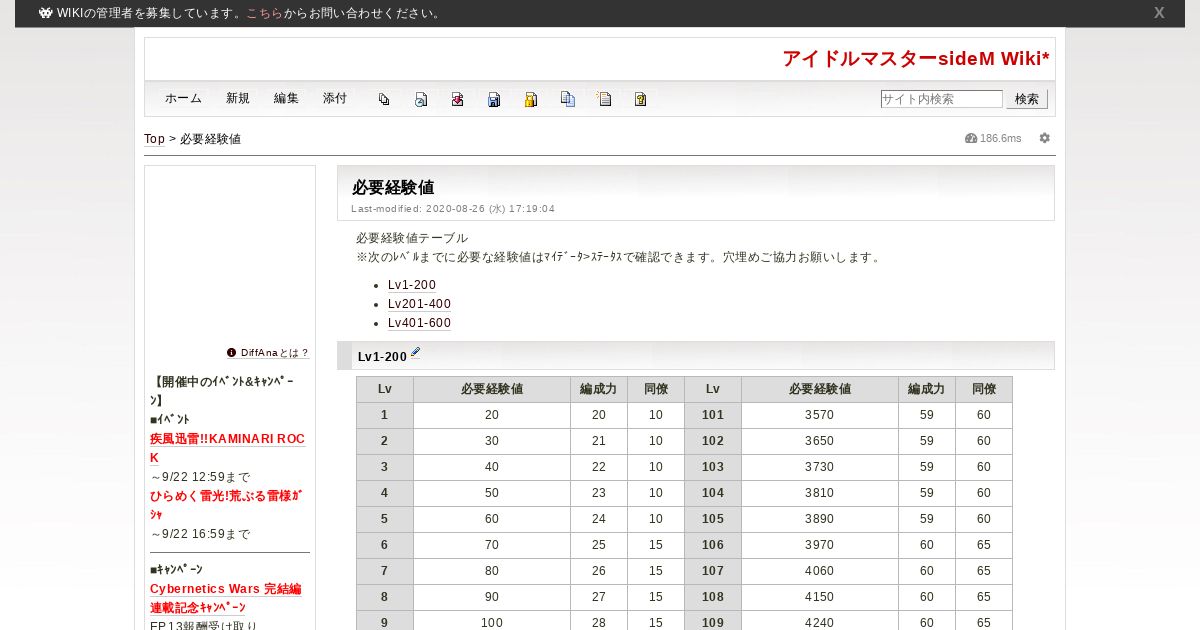Open the 編集 menu item
Screen dimensions: 1200x630
point(286,98)
